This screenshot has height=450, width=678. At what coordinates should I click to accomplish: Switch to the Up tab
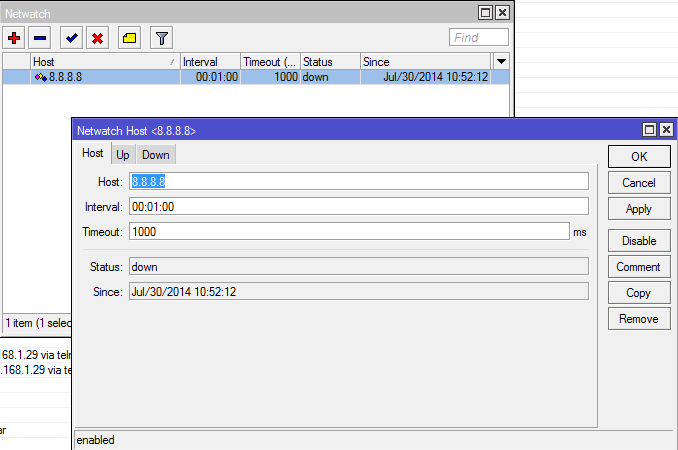[123, 155]
